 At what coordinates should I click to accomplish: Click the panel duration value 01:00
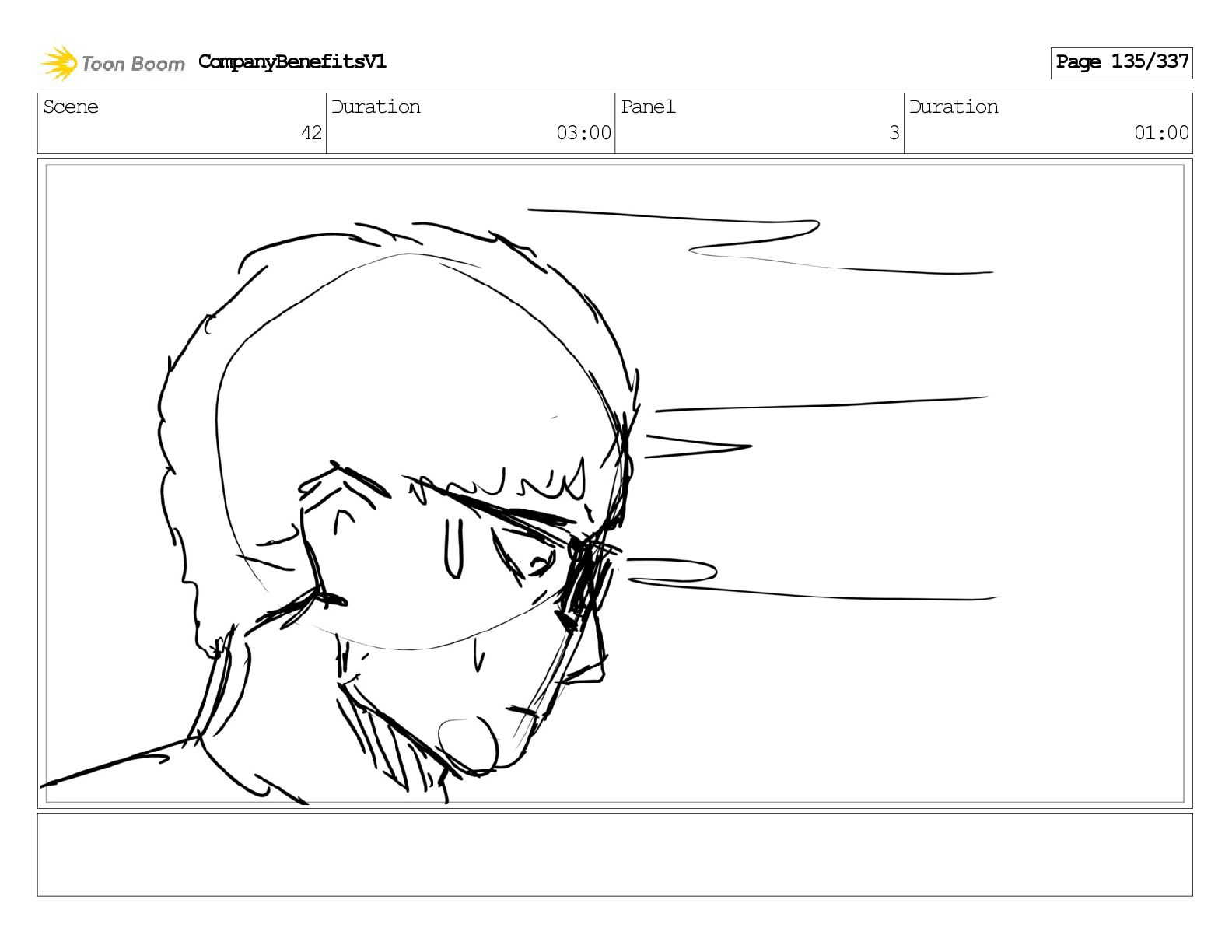click(1161, 133)
